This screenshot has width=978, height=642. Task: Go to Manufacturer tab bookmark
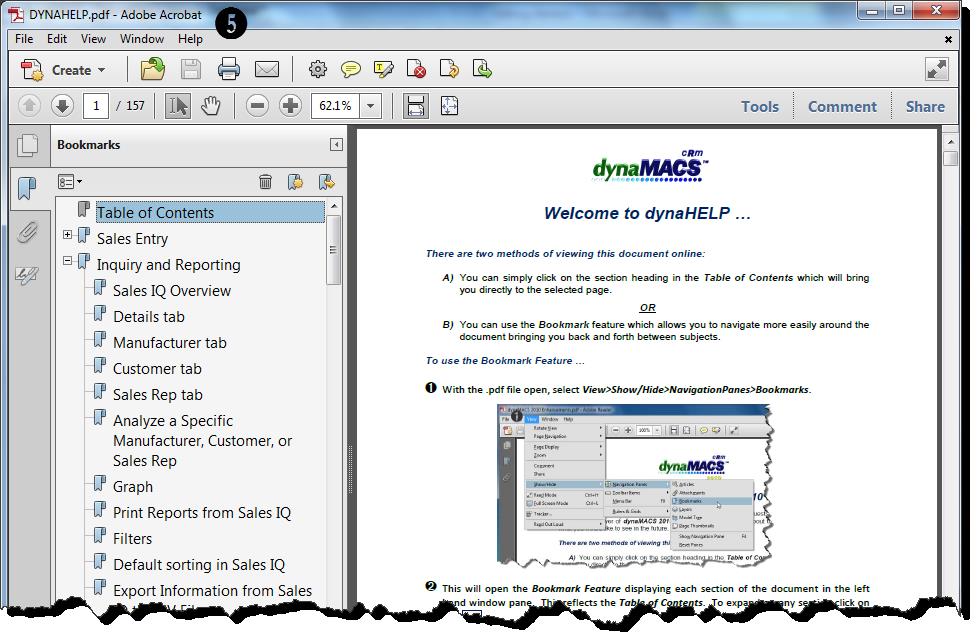pyautogui.click(x=170, y=343)
